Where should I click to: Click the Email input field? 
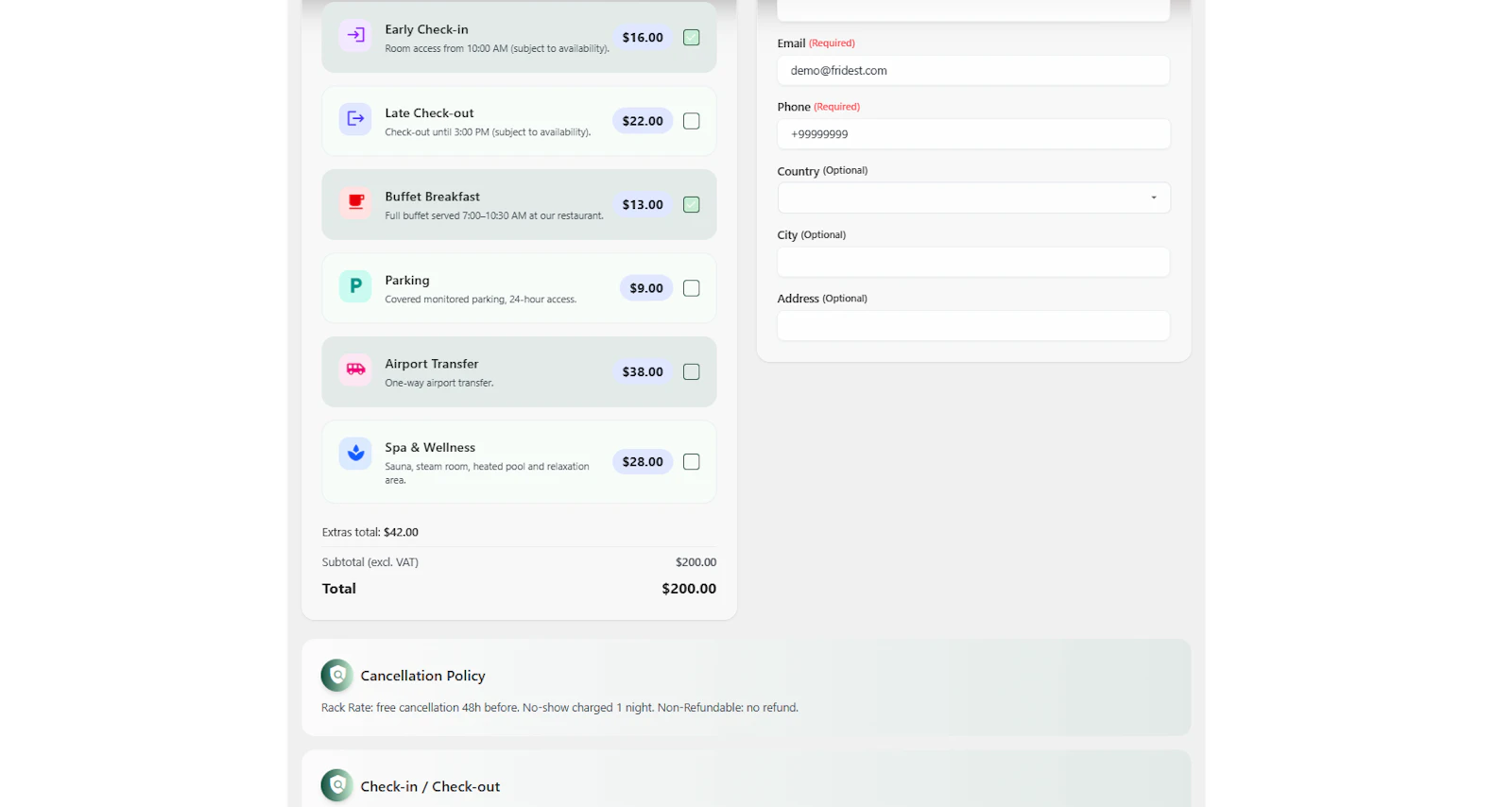click(x=973, y=70)
